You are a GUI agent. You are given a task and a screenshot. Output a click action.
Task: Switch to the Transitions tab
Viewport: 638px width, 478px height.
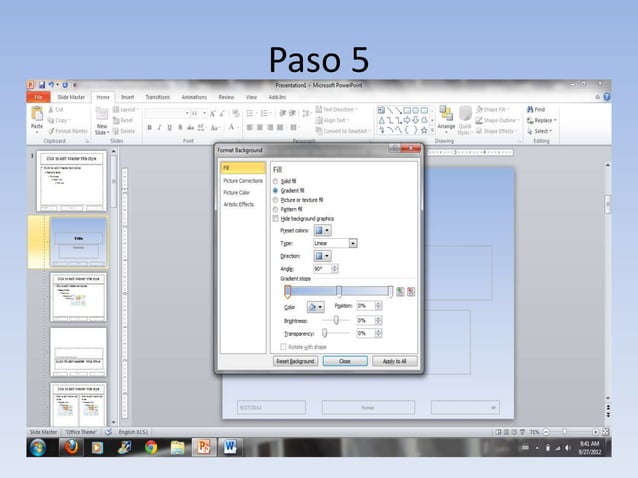click(x=158, y=97)
